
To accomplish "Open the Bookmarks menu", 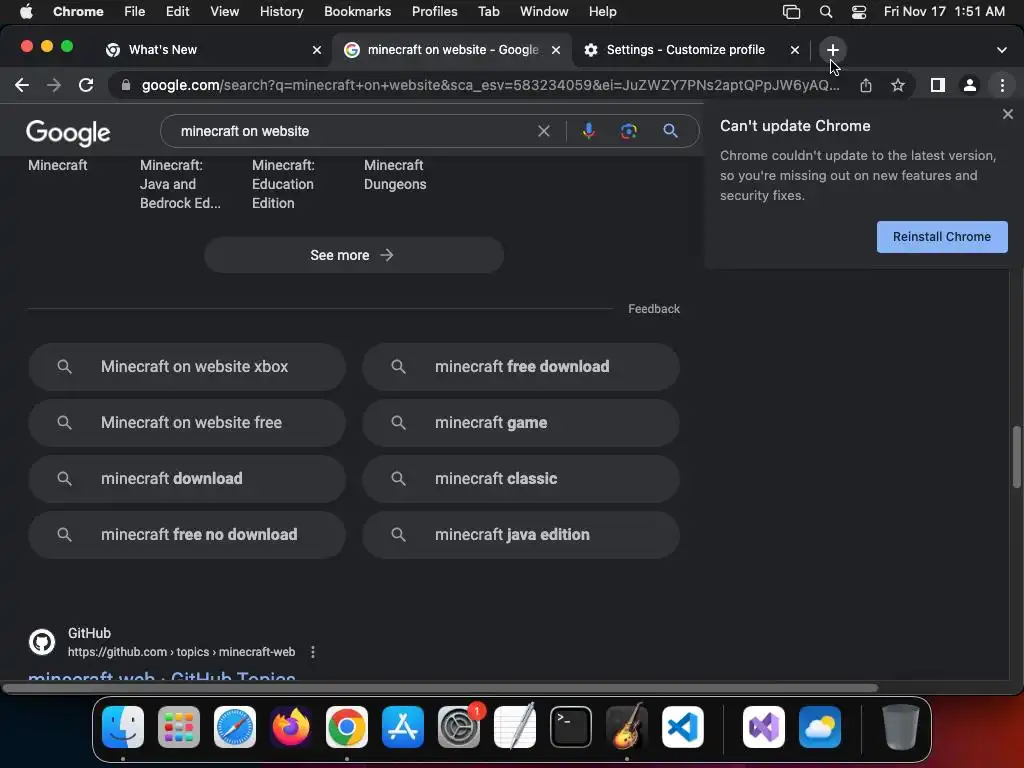I will (357, 12).
